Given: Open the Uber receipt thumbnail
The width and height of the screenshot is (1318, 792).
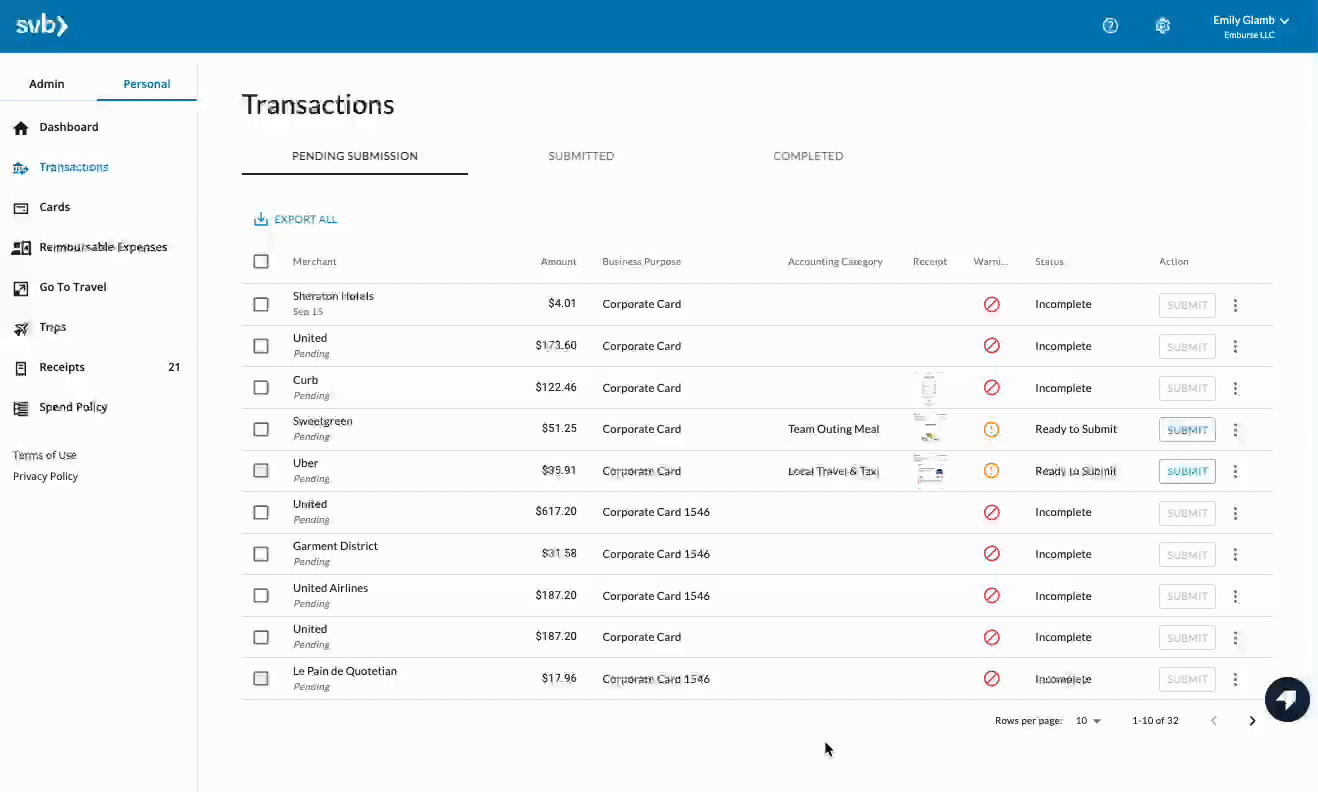Looking at the screenshot, I should click(930, 471).
